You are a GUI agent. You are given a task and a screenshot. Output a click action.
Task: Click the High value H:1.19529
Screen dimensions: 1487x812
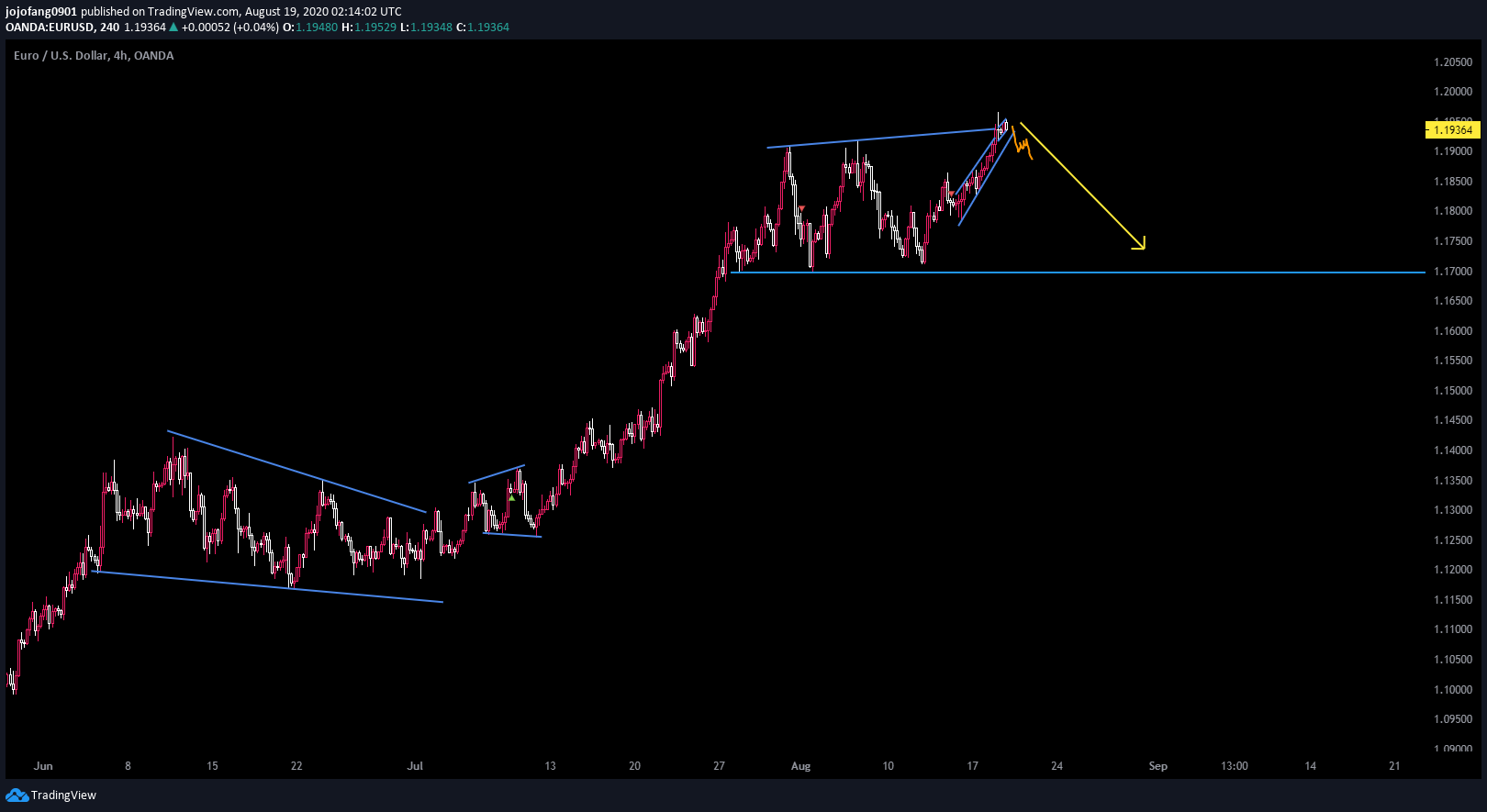369,28
